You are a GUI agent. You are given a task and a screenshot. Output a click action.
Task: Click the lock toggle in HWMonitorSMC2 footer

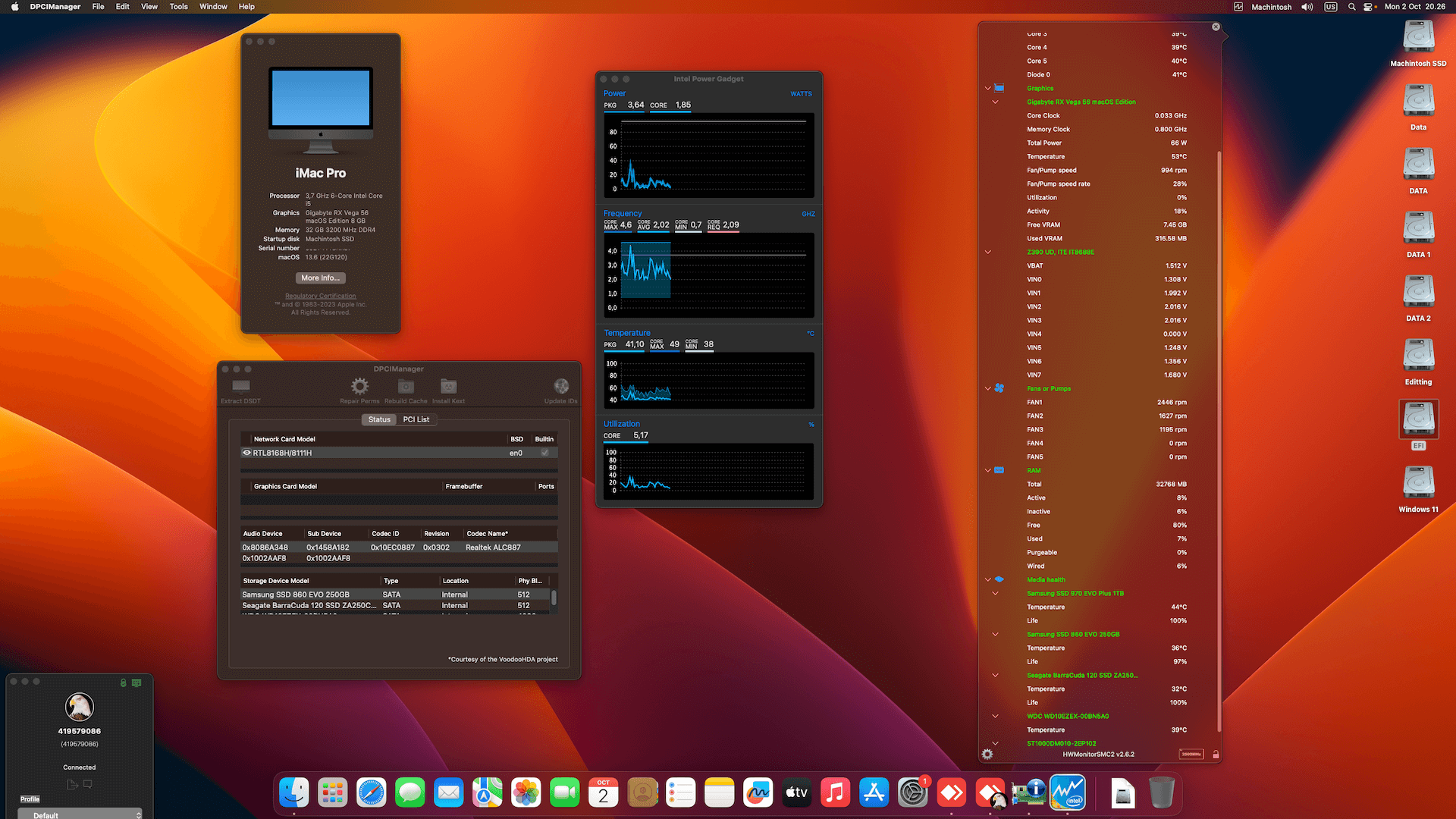(1216, 755)
